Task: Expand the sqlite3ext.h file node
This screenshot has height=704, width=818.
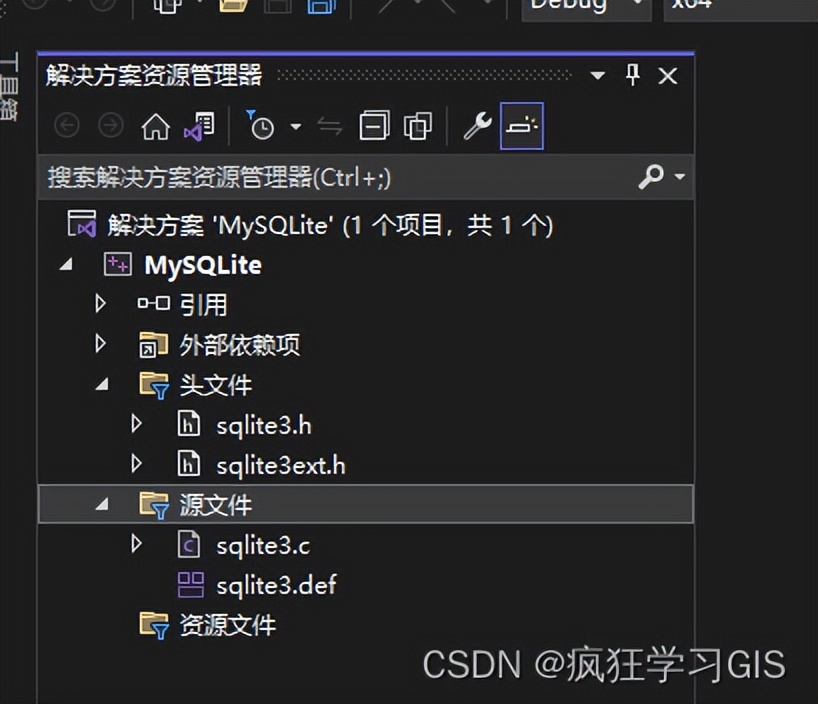Action: coord(137,463)
